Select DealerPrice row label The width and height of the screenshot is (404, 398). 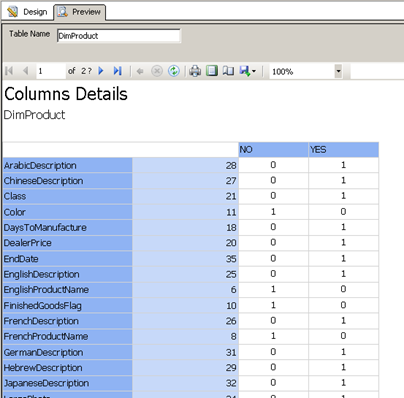point(67,243)
